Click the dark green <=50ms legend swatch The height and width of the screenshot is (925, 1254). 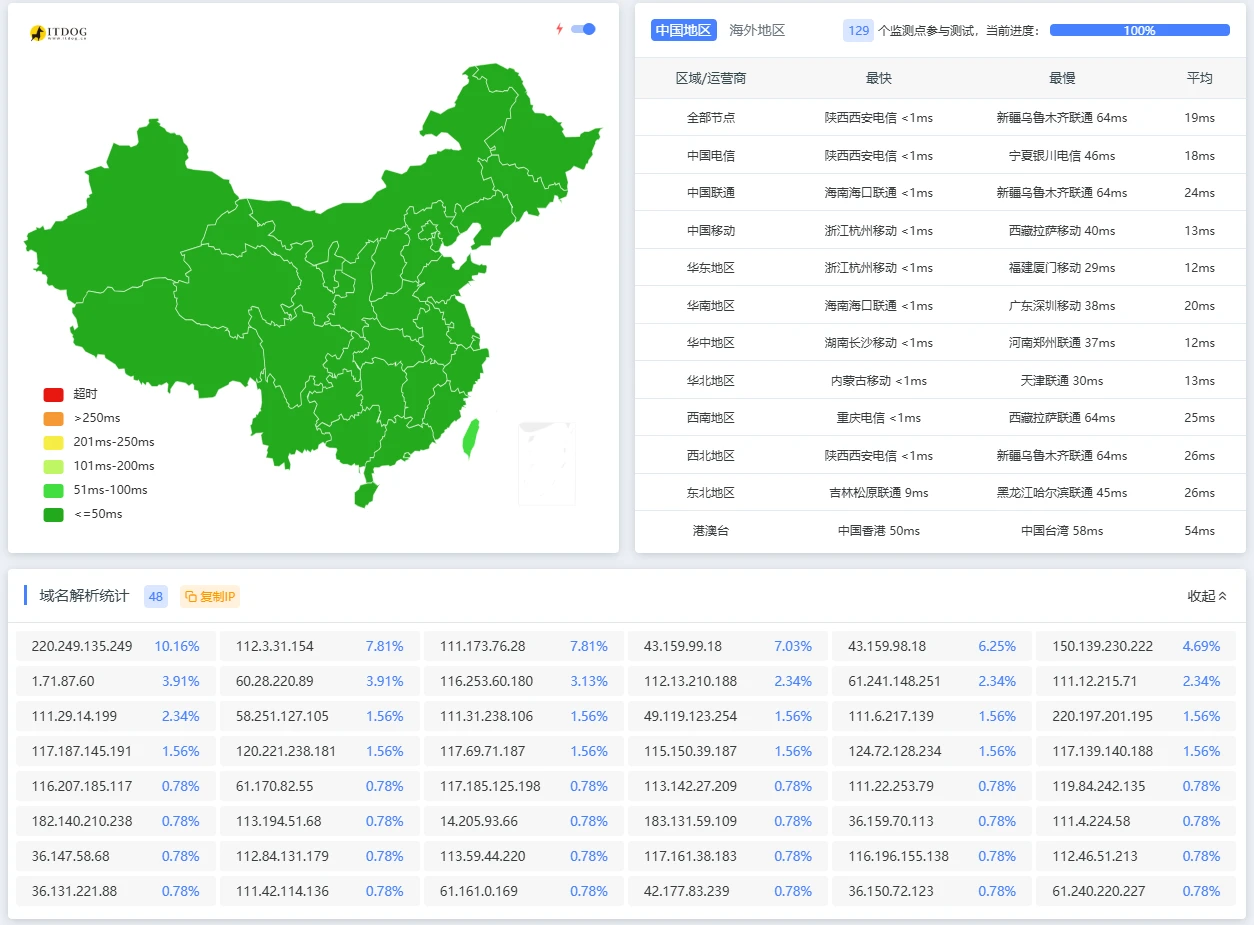click(x=53, y=515)
